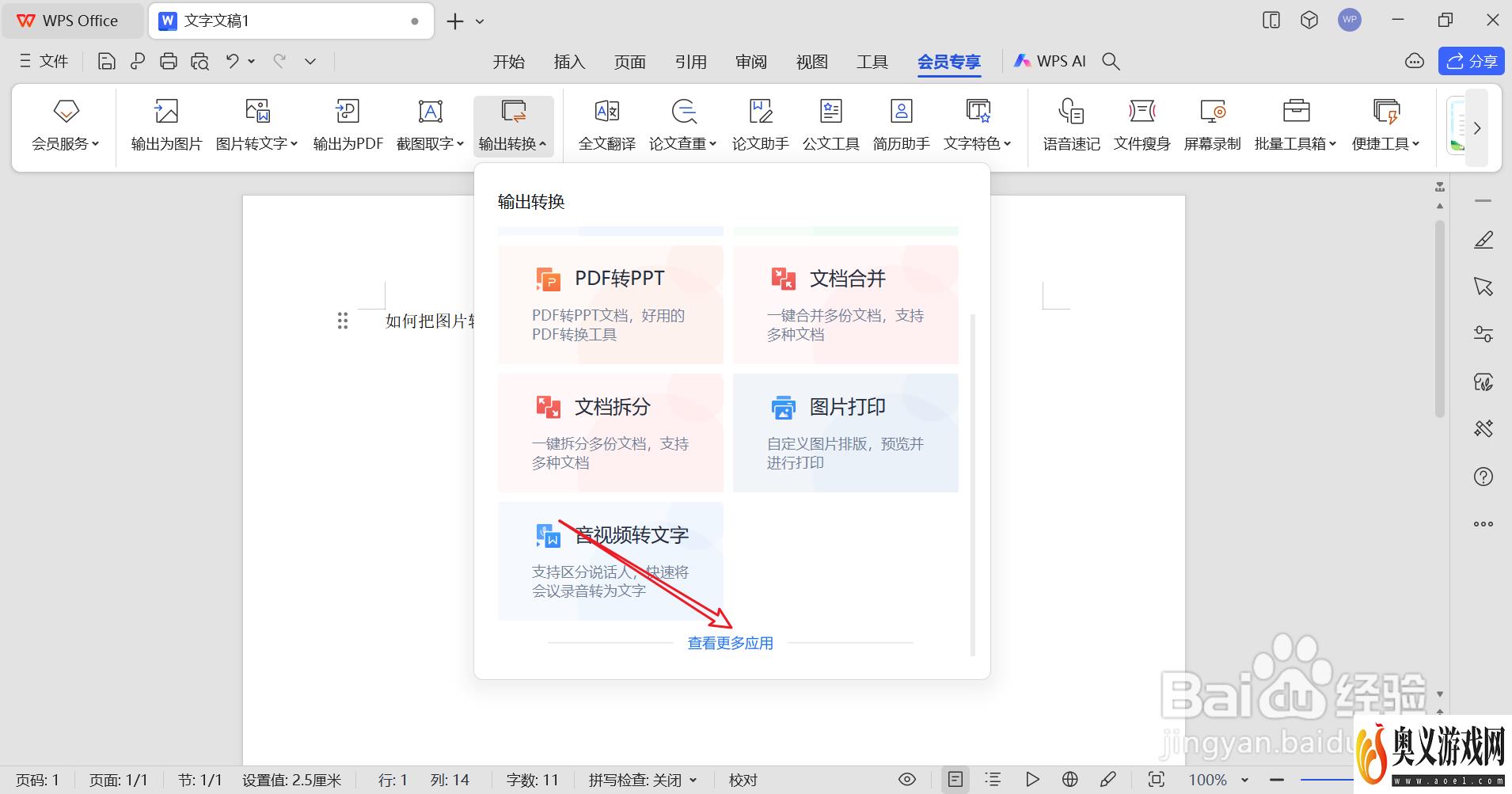
Task: Open a new tab with the plus button
Action: [454, 21]
